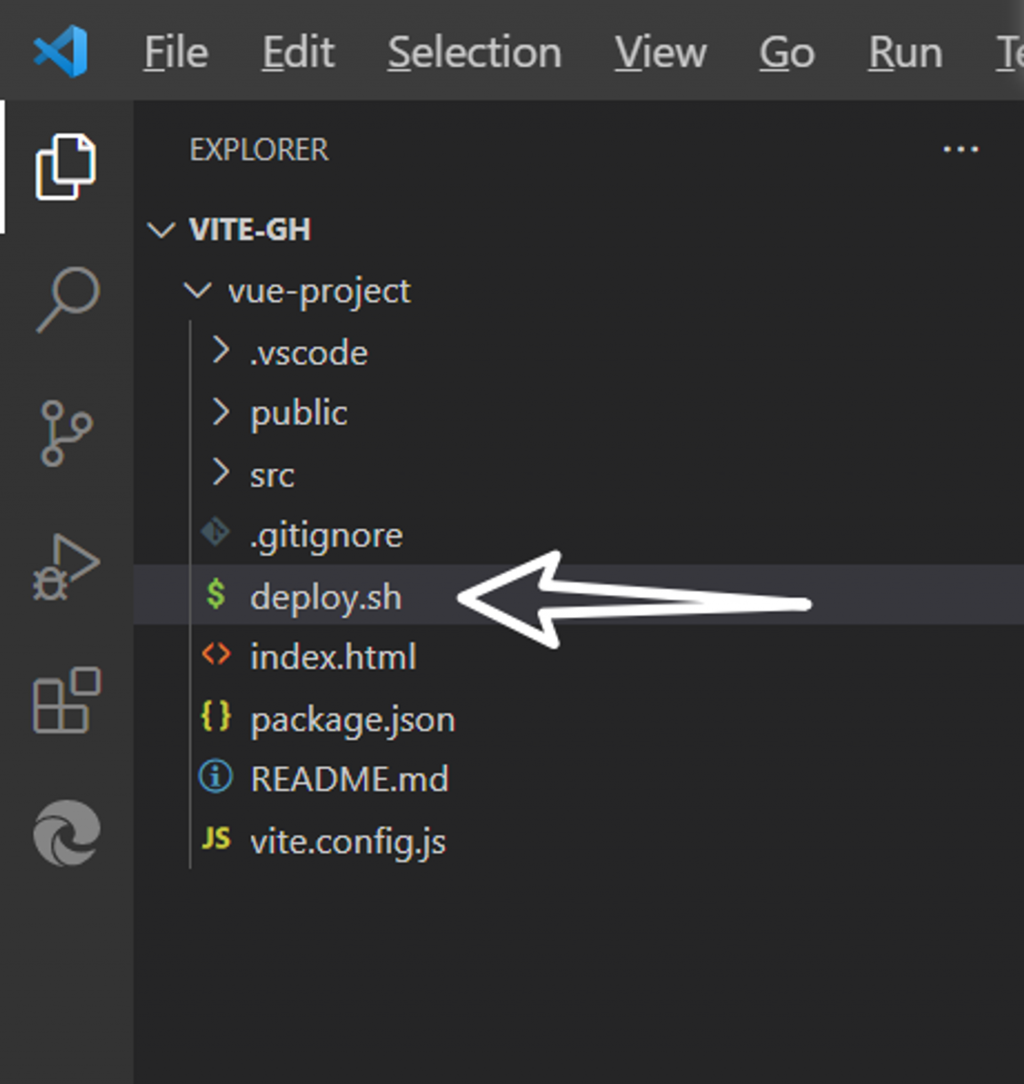This screenshot has width=1024, height=1084.
Task: Click the Microsoft Edge tools icon
Action: (x=66, y=834)
